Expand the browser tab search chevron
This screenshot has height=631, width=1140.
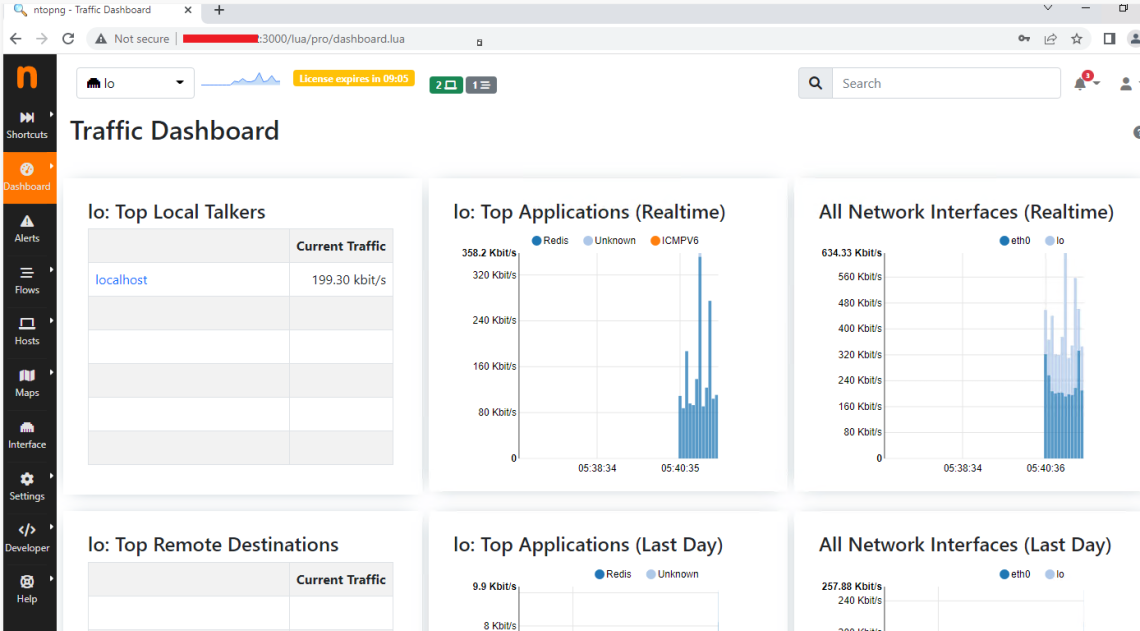point(1048,8)
